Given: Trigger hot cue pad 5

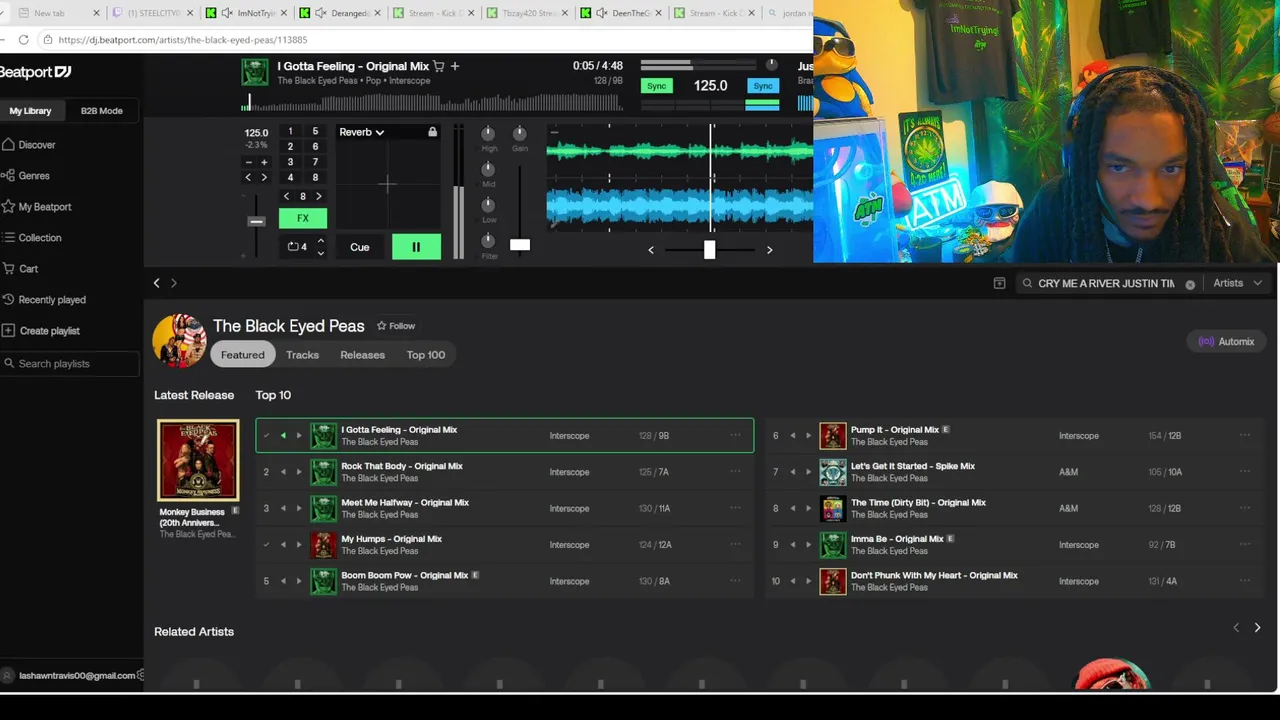Looking at the screenshot, I should click(315, 131).
